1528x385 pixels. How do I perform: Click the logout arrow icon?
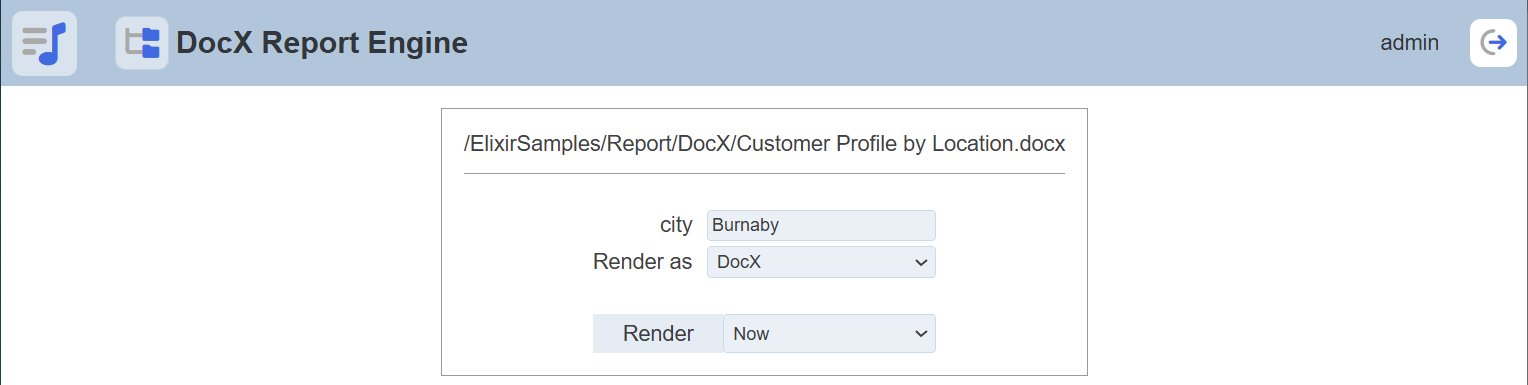[1493, 43]
